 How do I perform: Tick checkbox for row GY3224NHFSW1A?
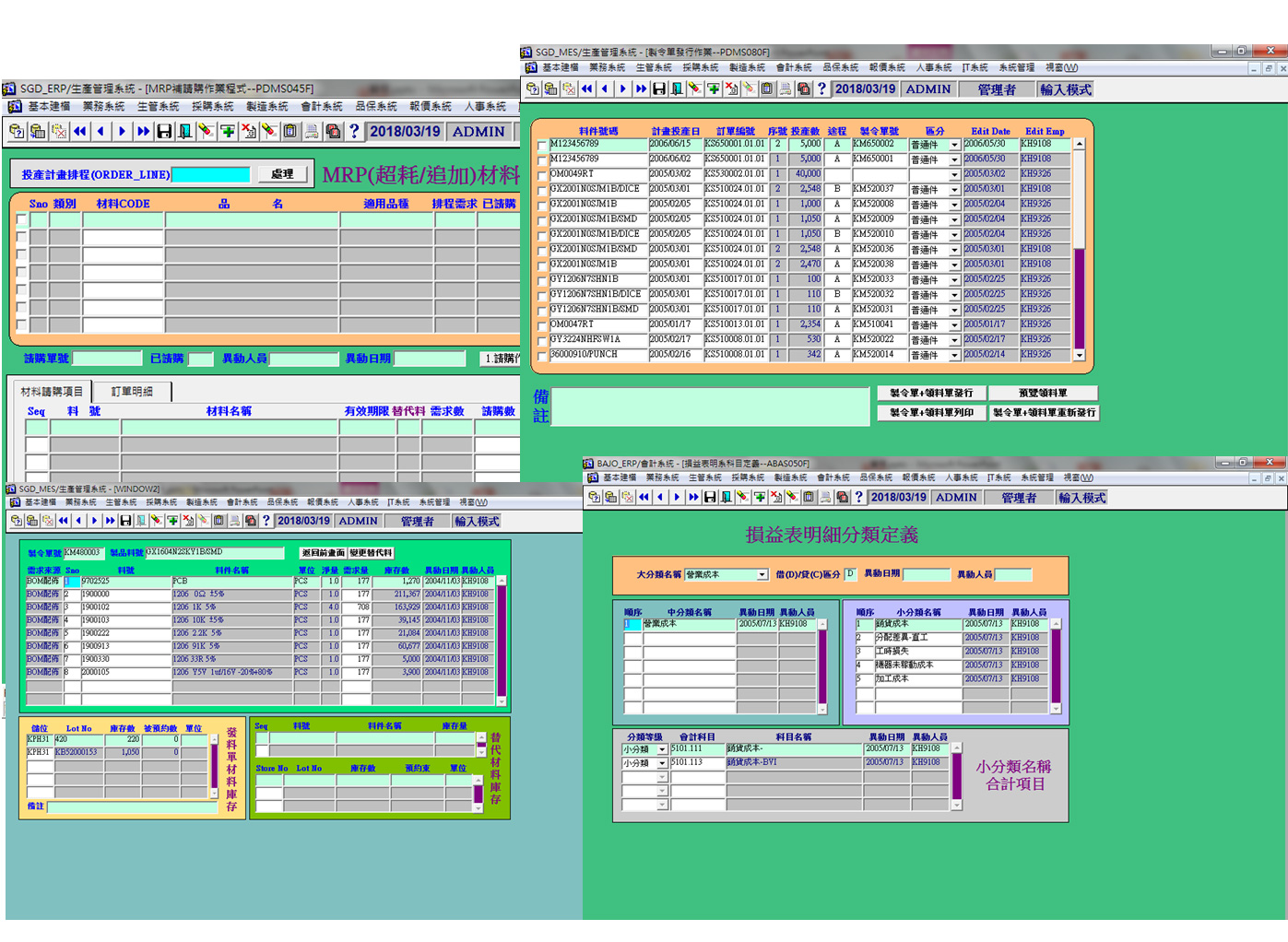click(x=542, y=340)
